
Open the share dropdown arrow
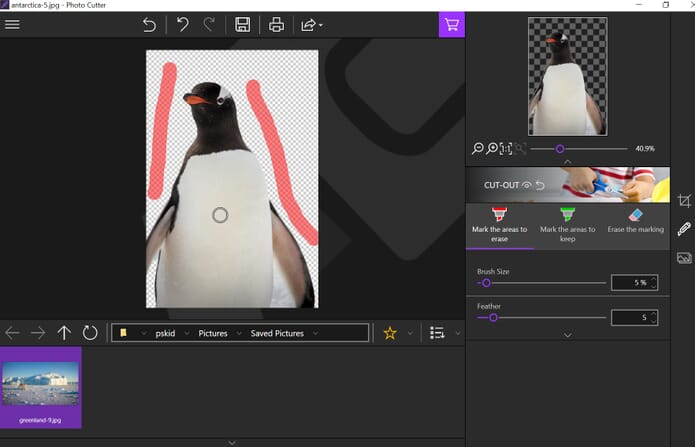320,25
